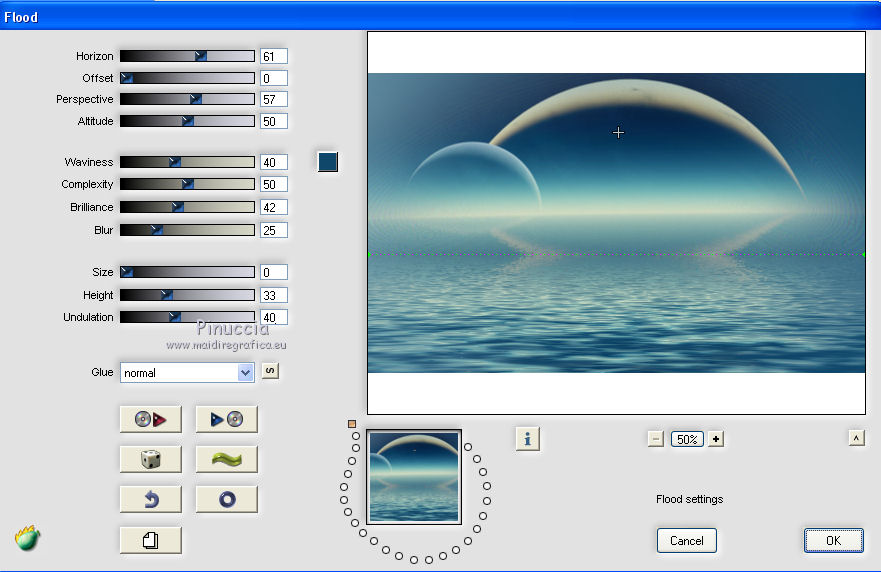The height and width of the screenshot is (572, 881).
Task: Open the info 'i' button
Action: (528, 439)
